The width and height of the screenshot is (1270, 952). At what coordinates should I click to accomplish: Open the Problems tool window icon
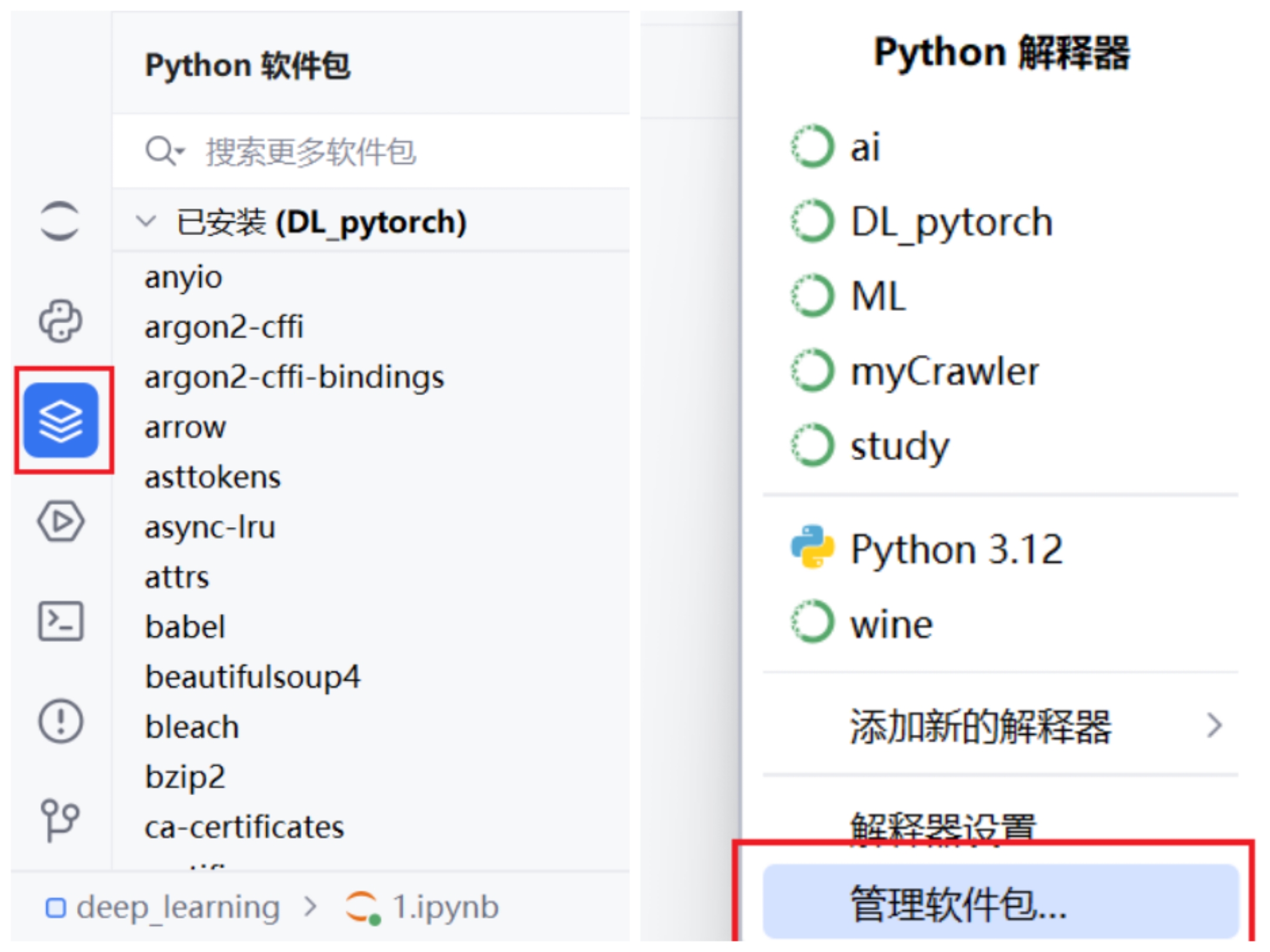tap(61, 720)
